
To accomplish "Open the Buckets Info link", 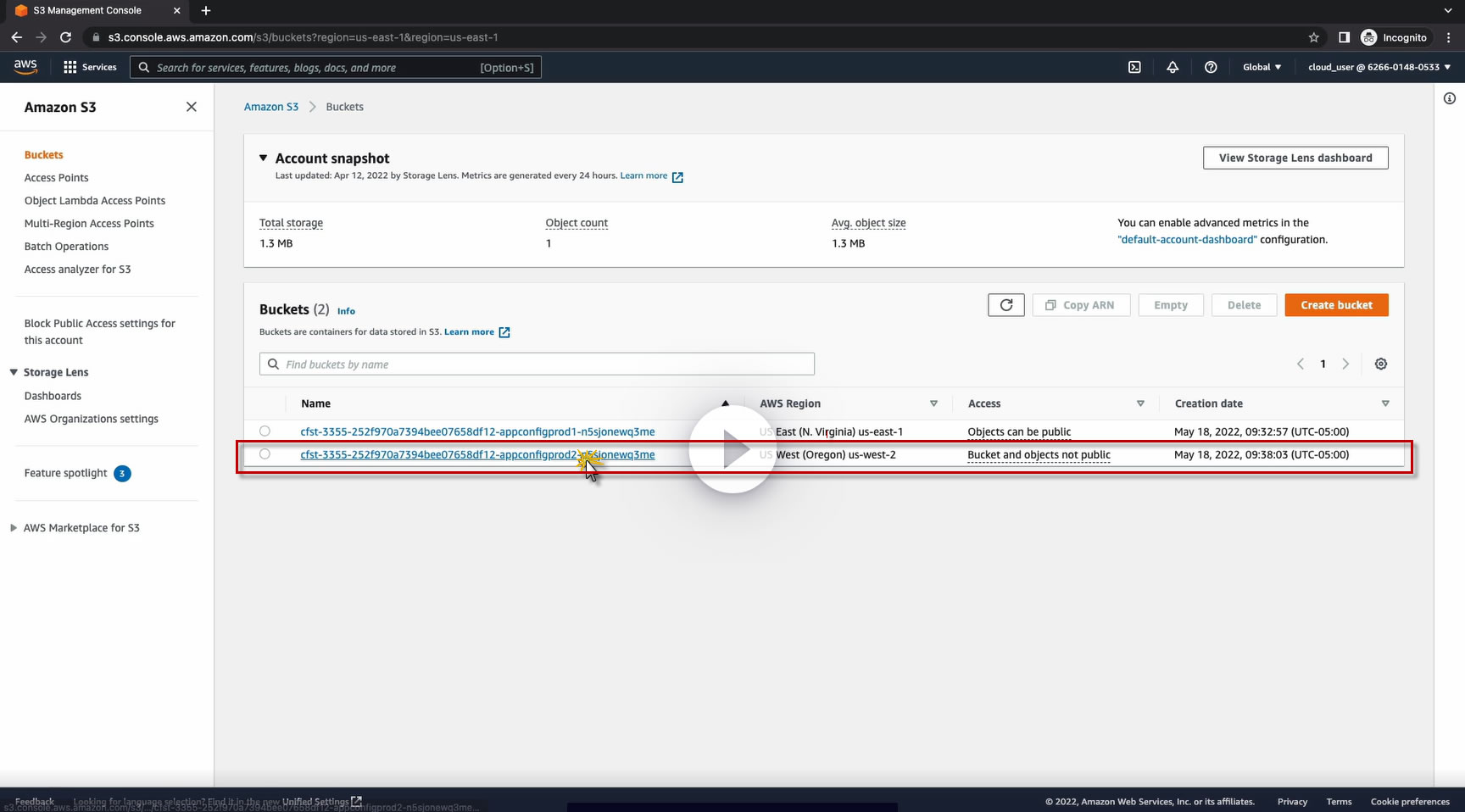I will tap(346, 311).
